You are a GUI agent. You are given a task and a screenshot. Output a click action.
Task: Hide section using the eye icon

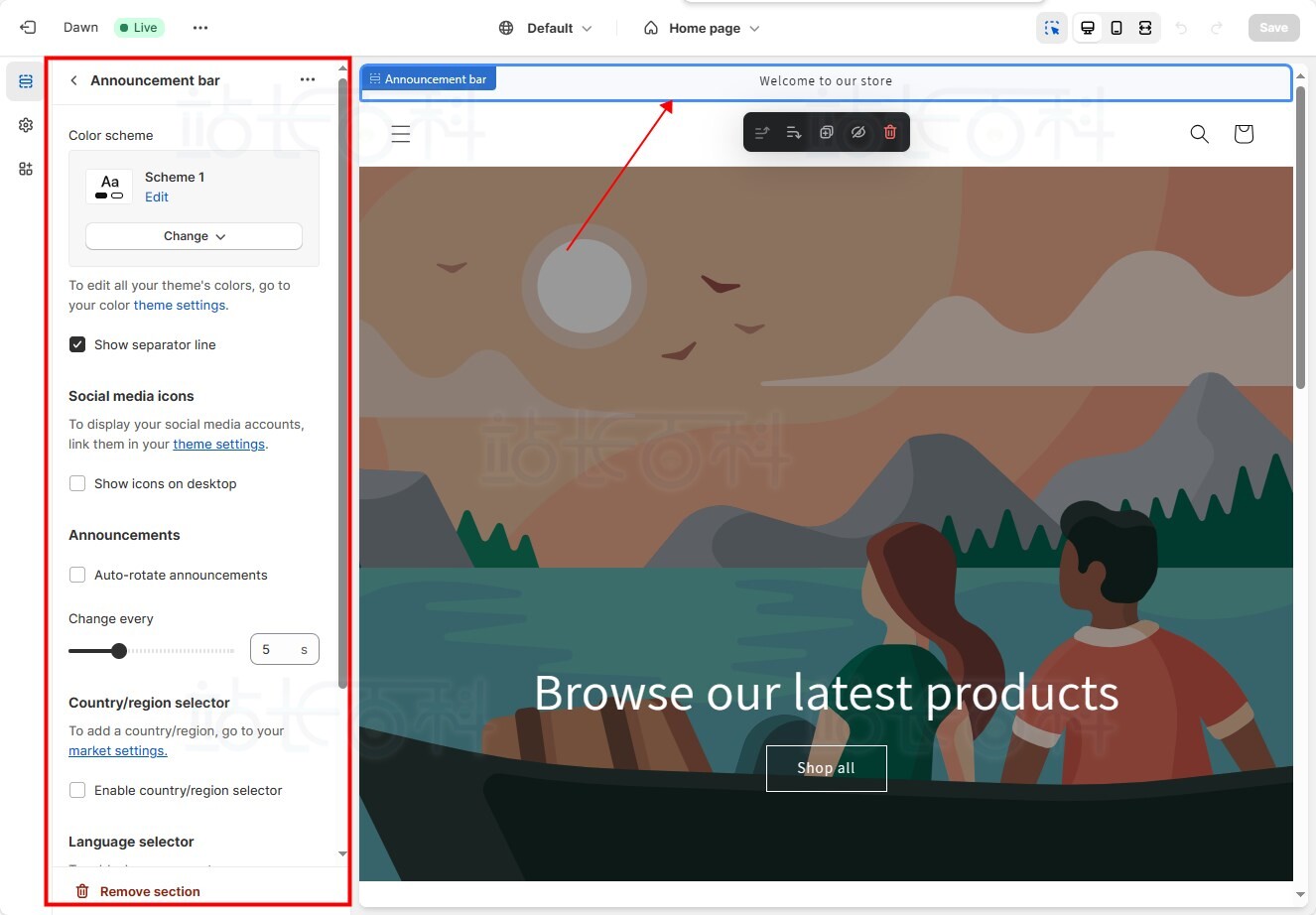pyautogui.click(x=858, y=132)
